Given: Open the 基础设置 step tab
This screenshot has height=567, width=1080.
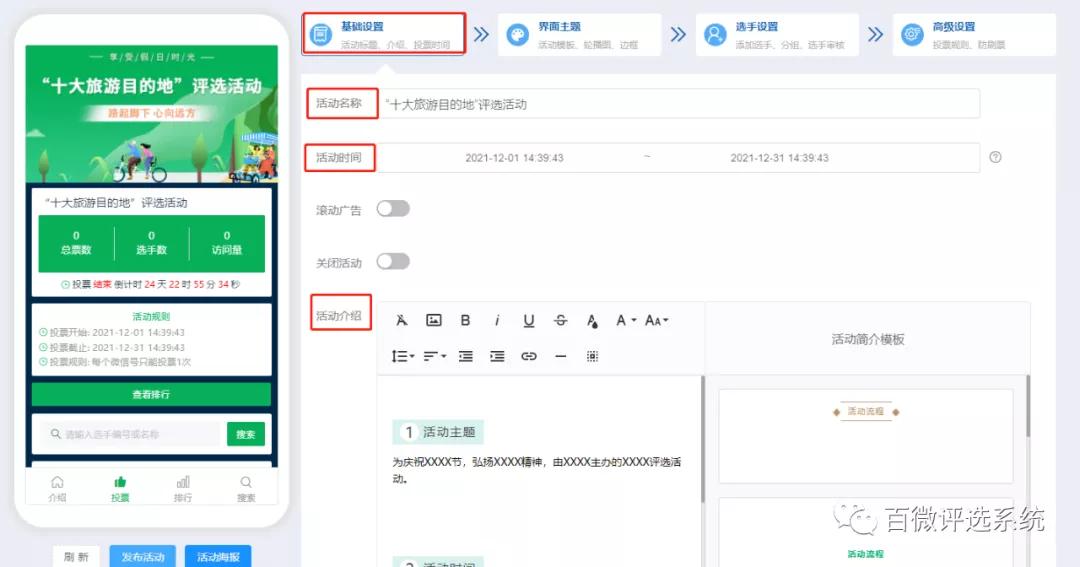Looking at the screenshot, I should point(384,34).
